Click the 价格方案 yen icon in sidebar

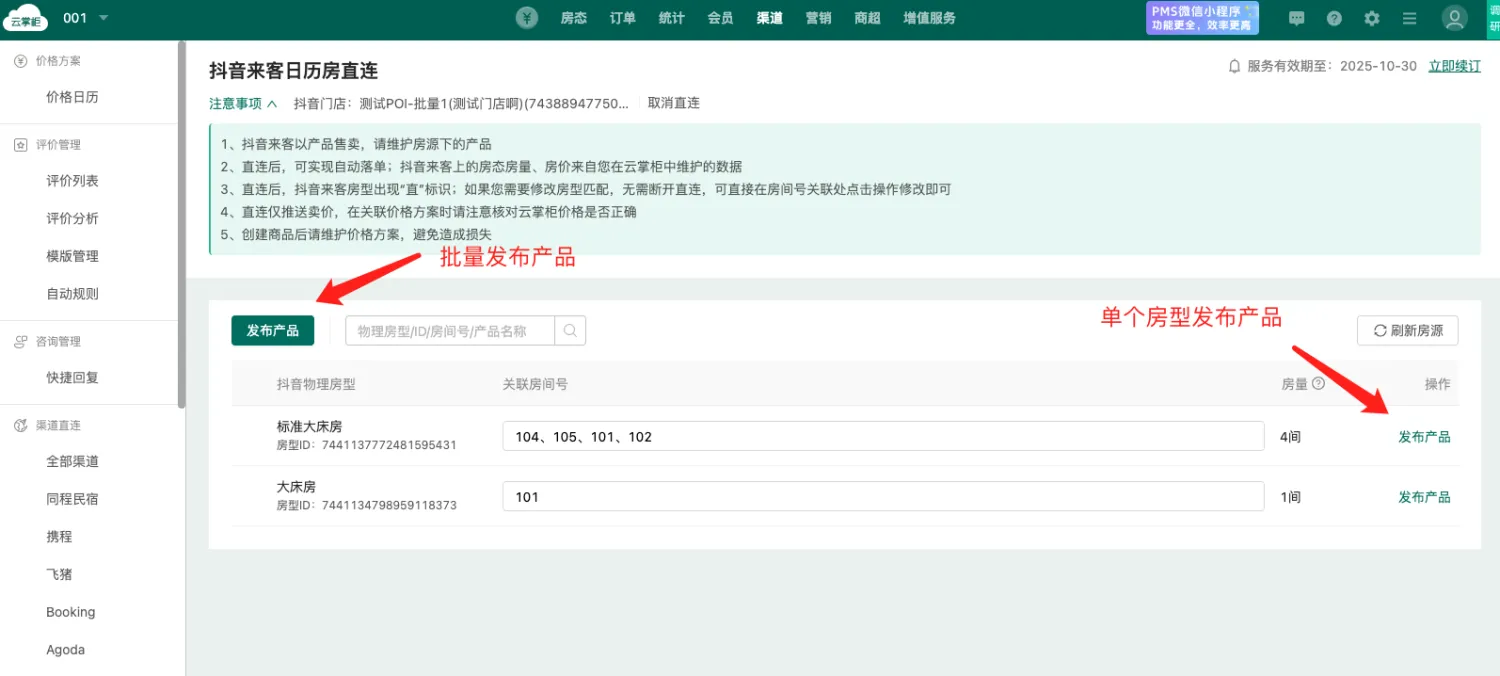[20, 61]
